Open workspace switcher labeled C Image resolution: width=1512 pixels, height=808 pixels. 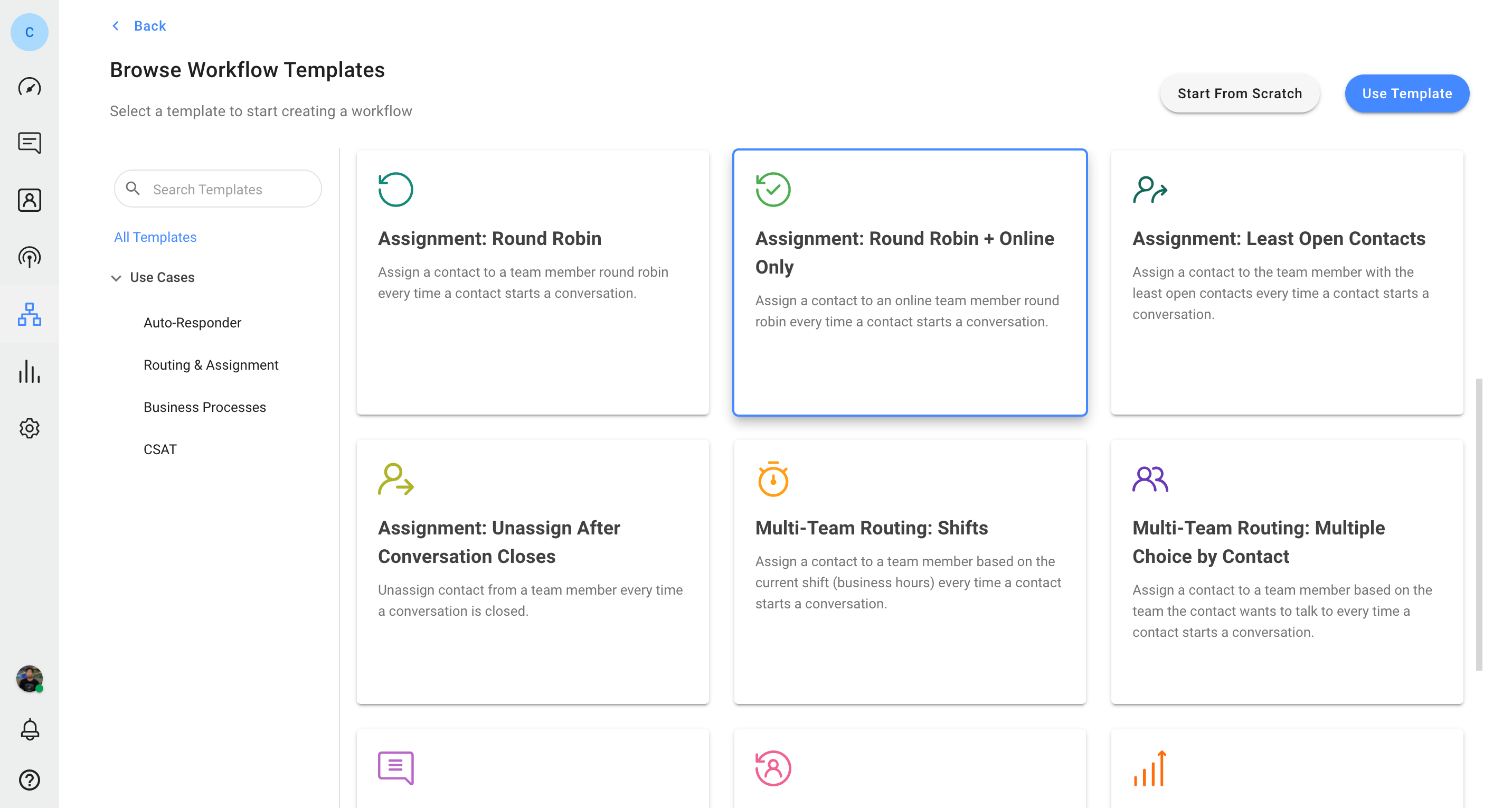click(30, 32)
